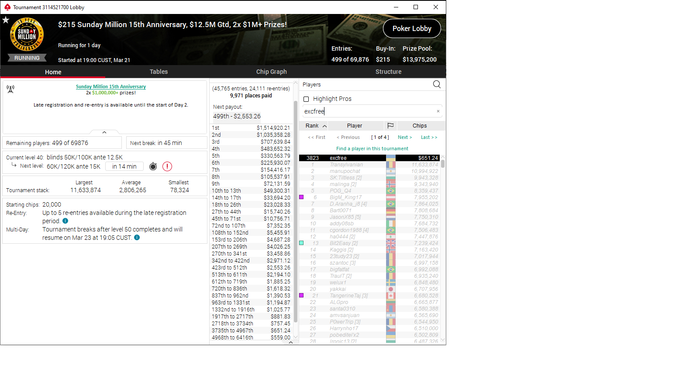Click the Next payout 499th value
700x380 pixels.
[x=237, y=116]
